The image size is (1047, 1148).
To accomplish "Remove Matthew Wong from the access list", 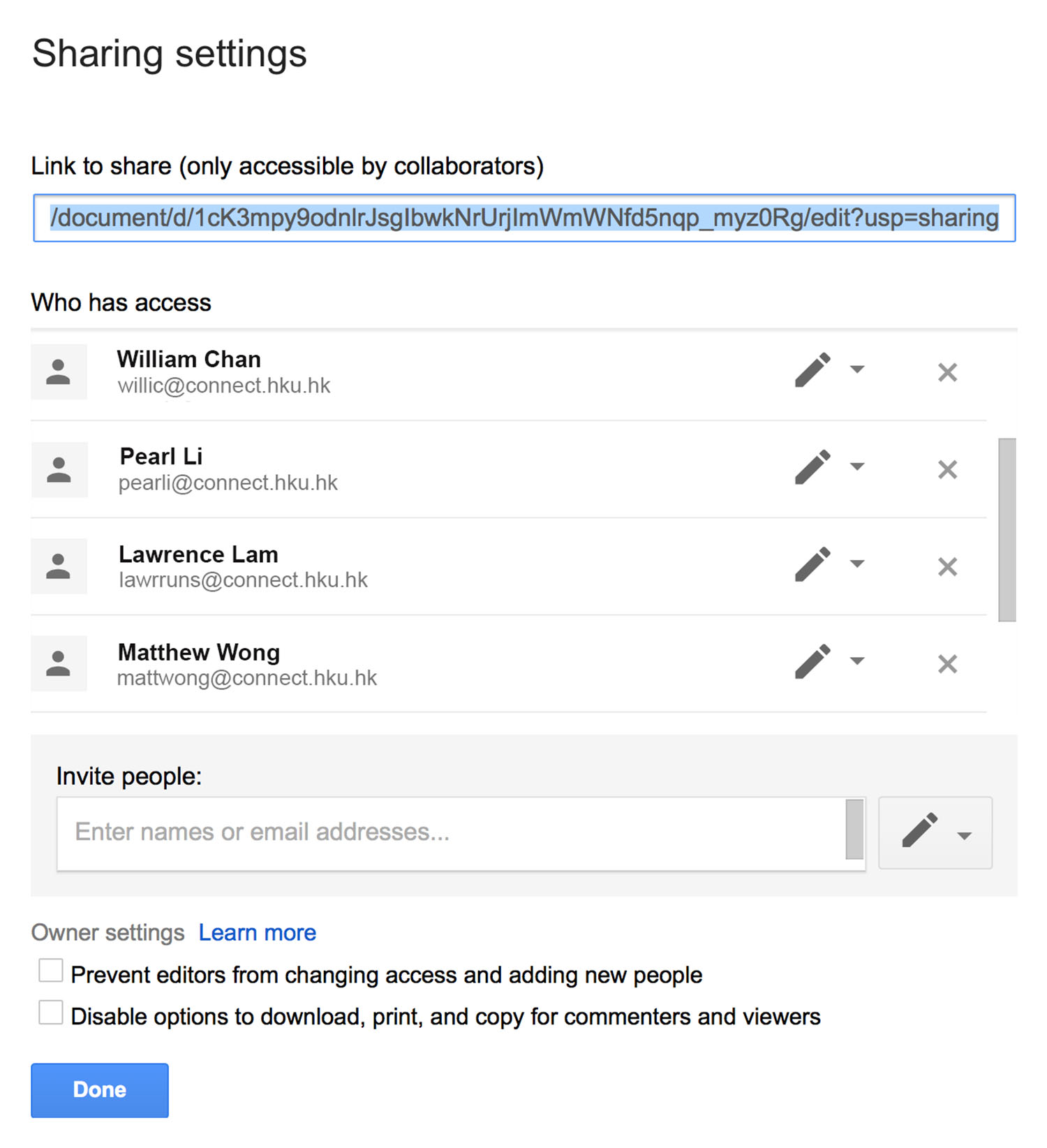I will (947, 663).
